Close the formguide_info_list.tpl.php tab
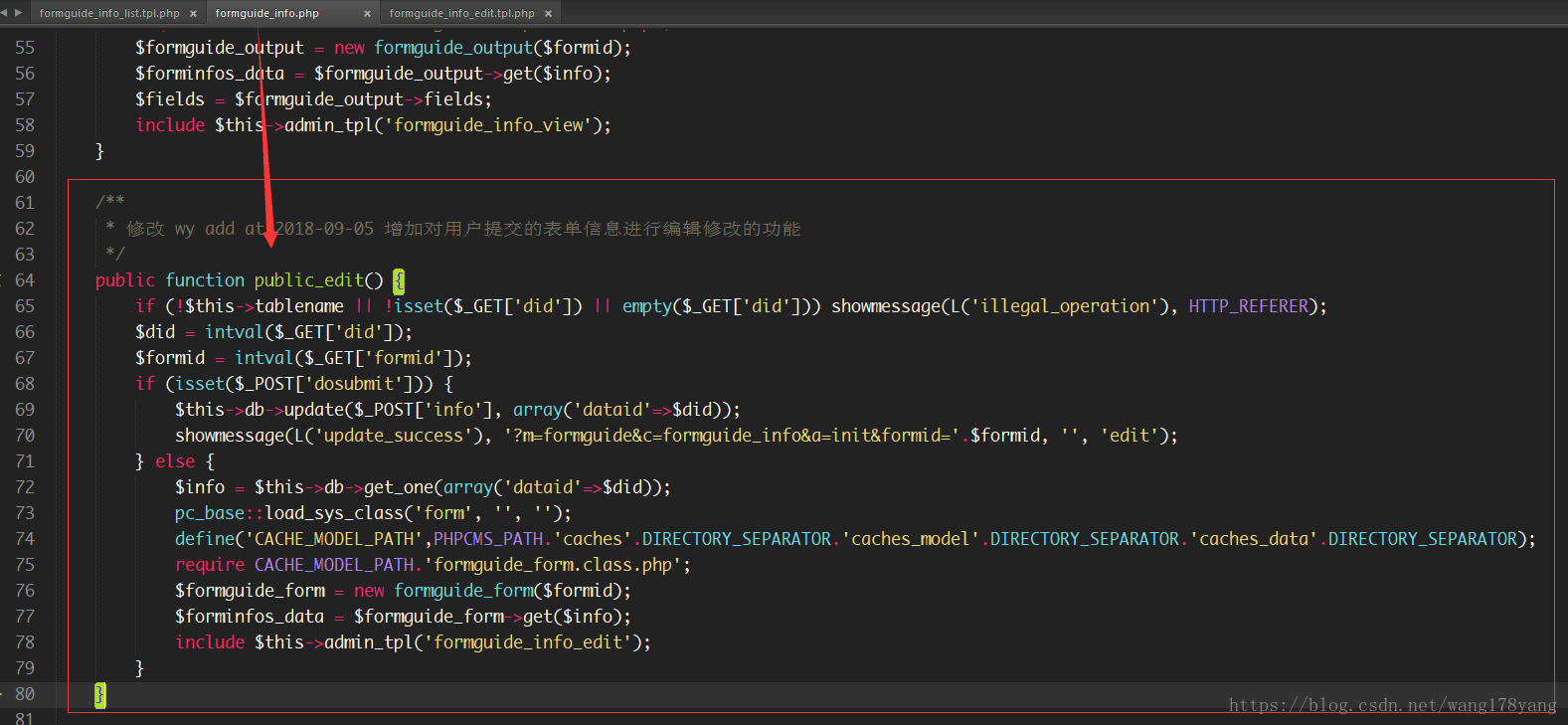Viewport: 1568px width, 725px height. point(193,14)
